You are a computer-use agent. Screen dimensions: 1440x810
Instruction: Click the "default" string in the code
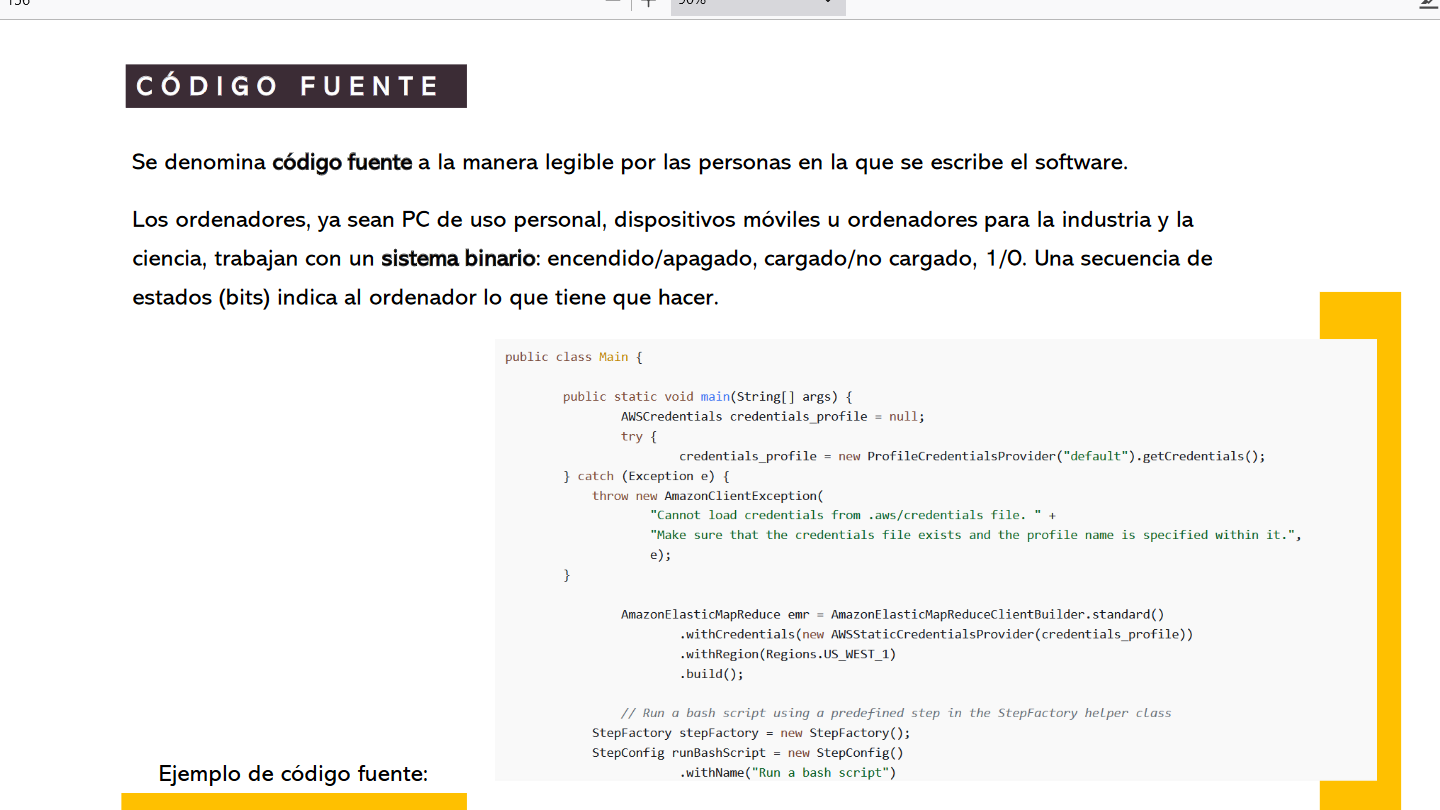tap(1096, 456)
